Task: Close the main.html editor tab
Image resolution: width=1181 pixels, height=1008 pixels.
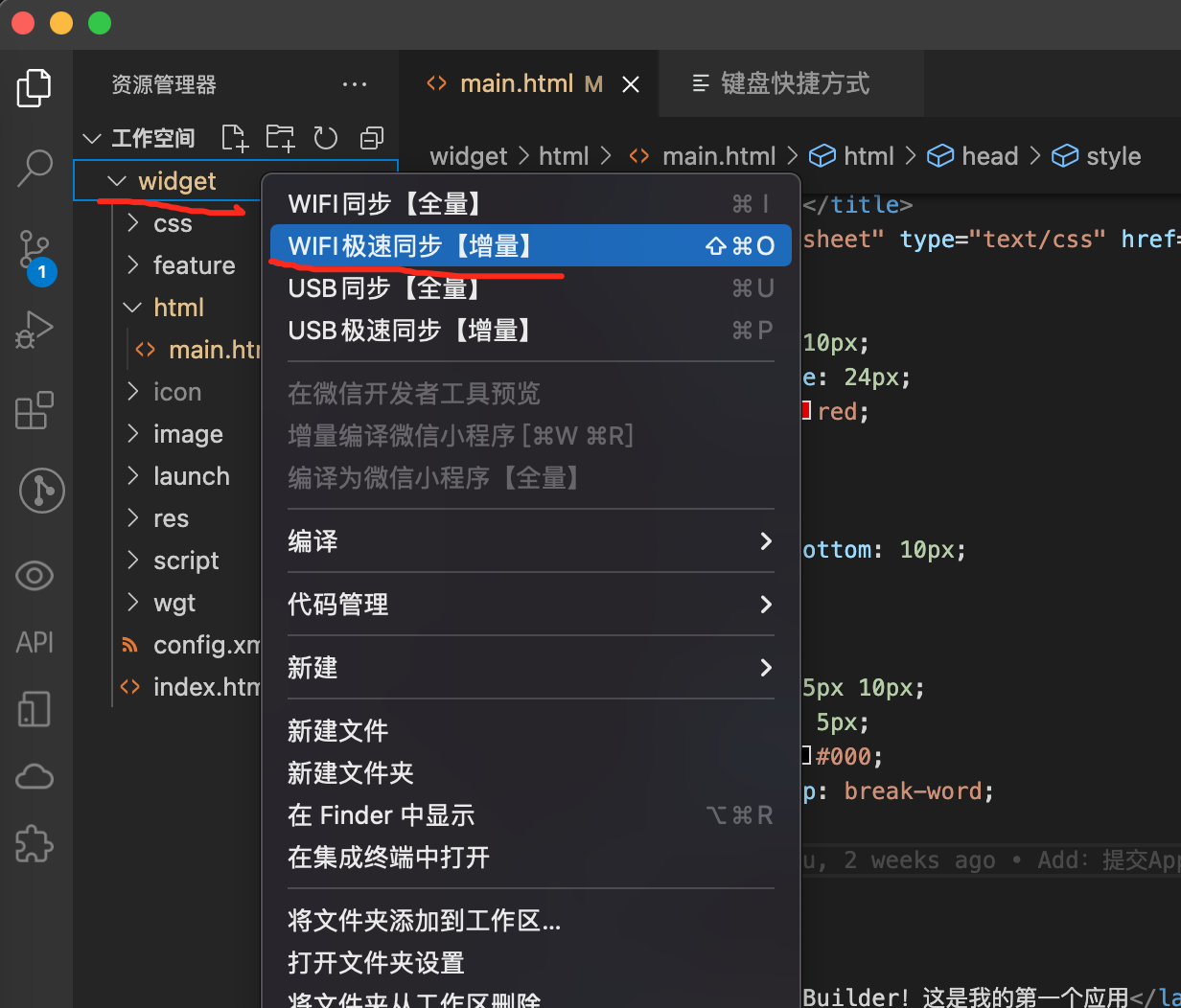Action: tap(631, 84)
